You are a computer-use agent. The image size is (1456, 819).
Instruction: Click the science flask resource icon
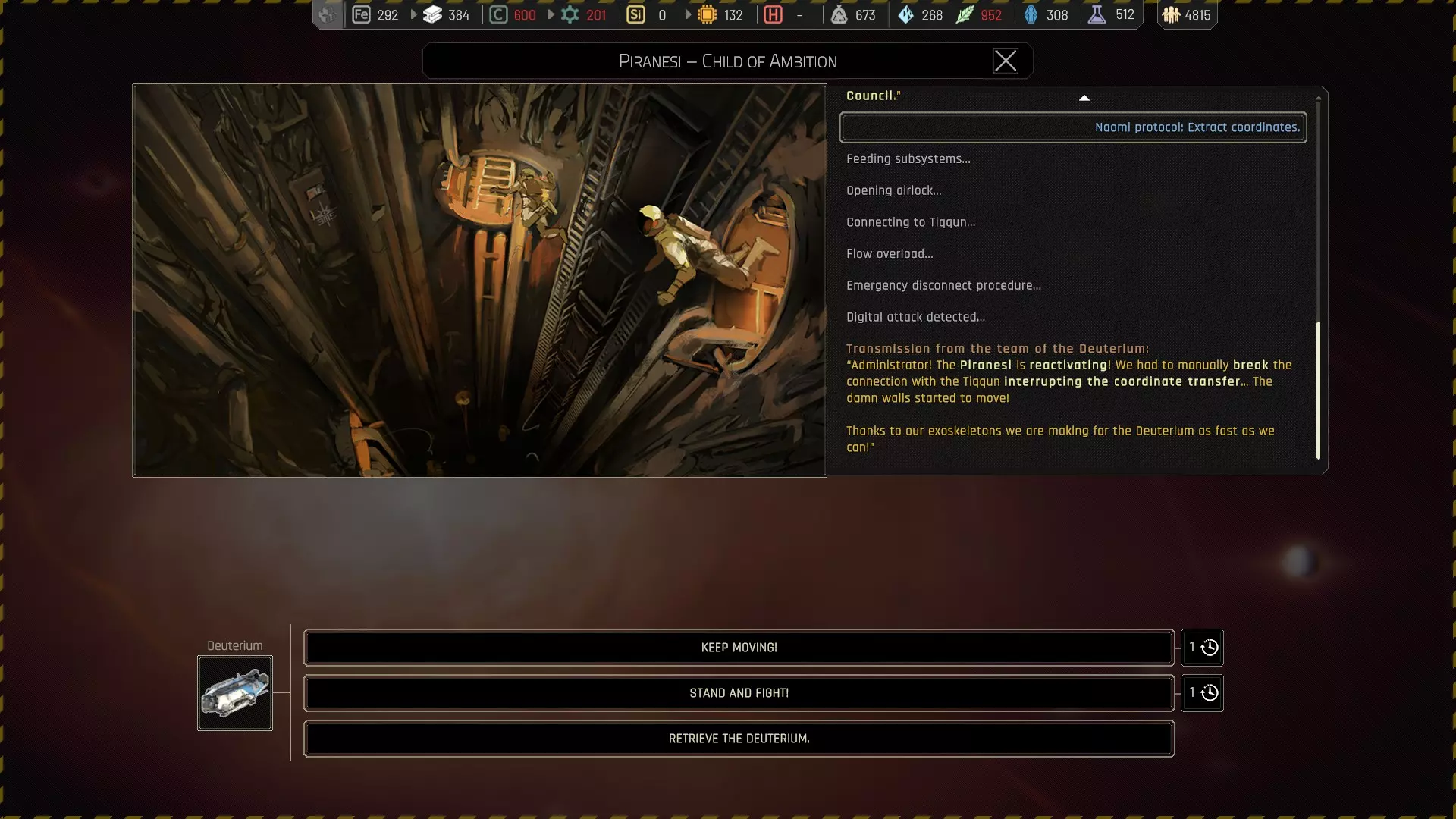(1097, 14)
